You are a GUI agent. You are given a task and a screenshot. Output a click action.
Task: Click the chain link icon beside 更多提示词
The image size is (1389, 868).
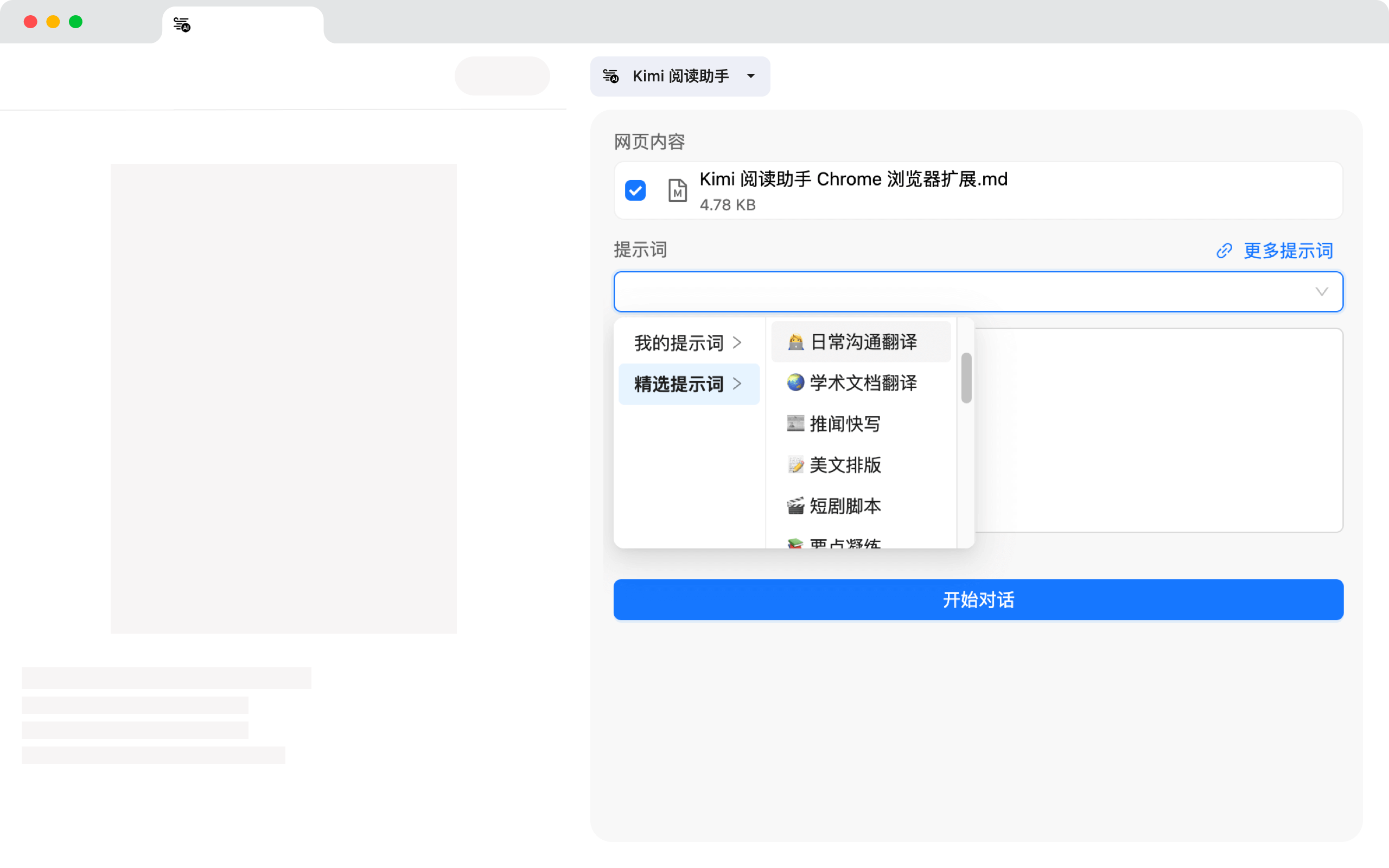(x=1225, y=251)
